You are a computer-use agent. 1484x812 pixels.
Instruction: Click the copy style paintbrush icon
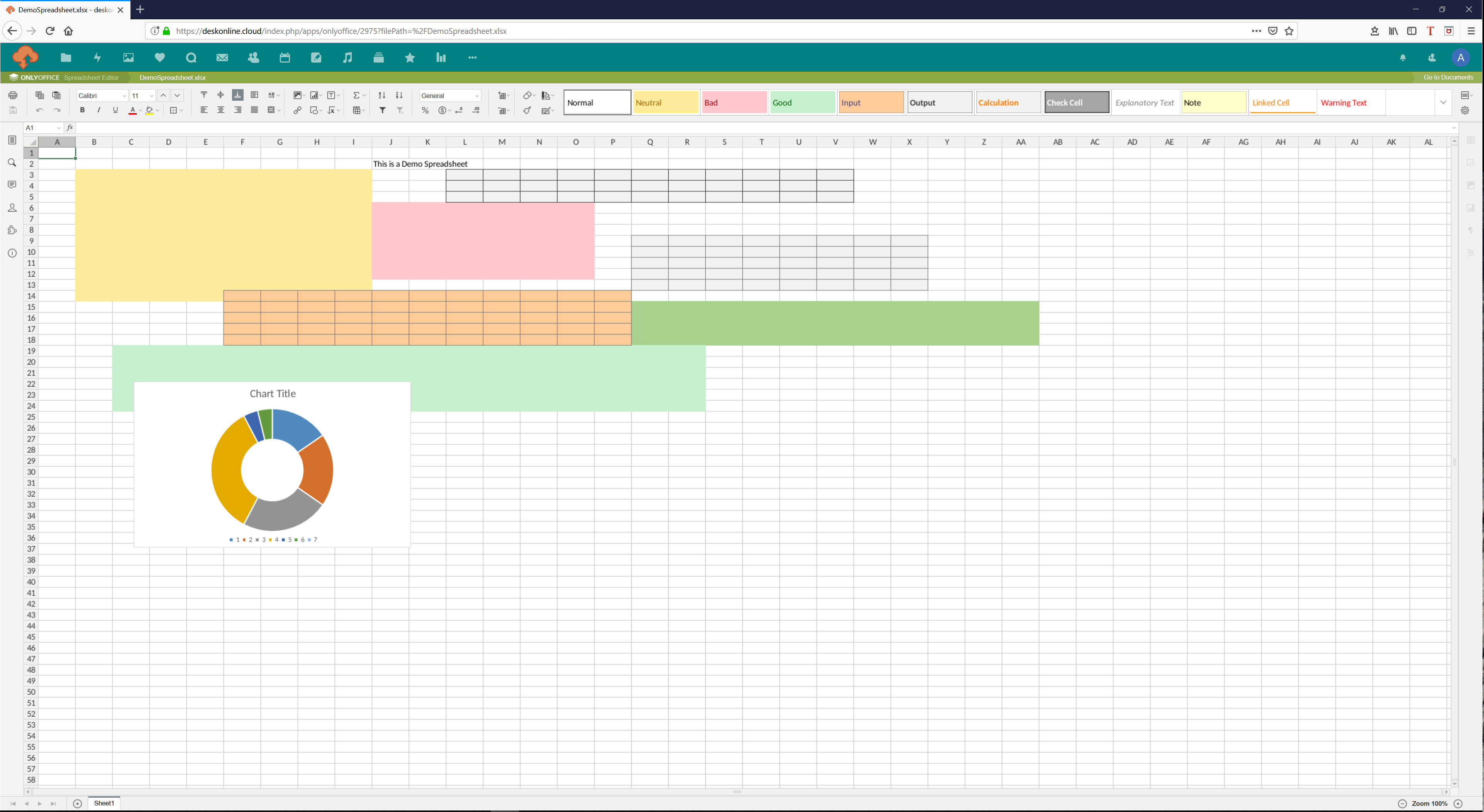click(x=527, y=110)
